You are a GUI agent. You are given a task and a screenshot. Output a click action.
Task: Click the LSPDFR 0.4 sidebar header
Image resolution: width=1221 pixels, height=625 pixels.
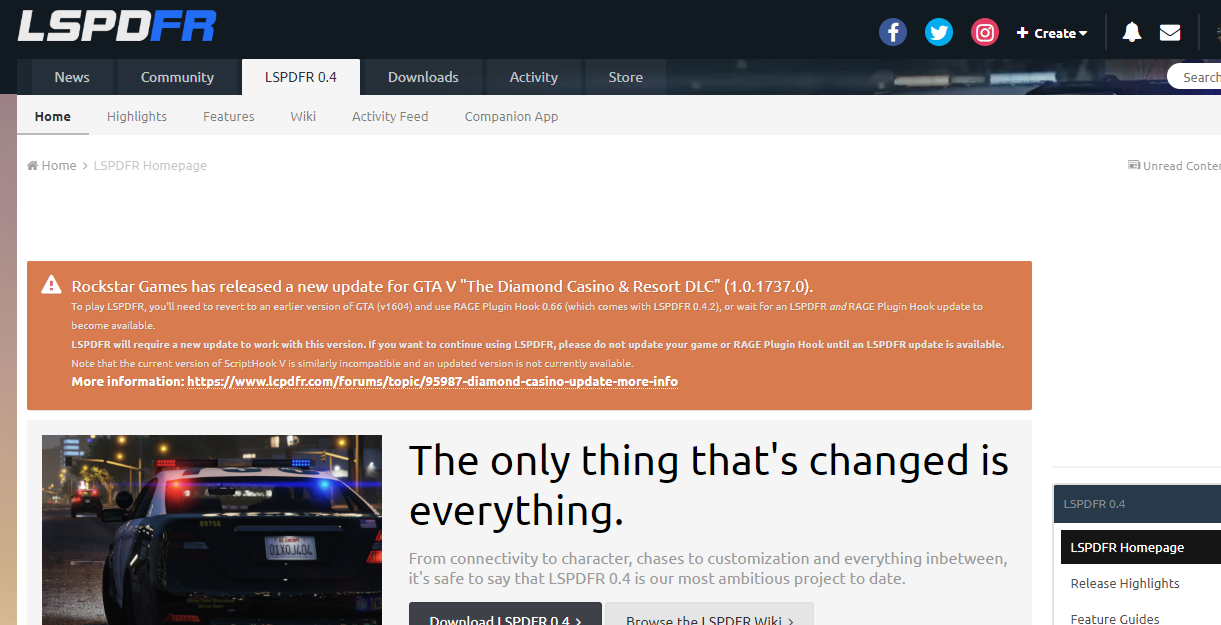point(1137,503)
